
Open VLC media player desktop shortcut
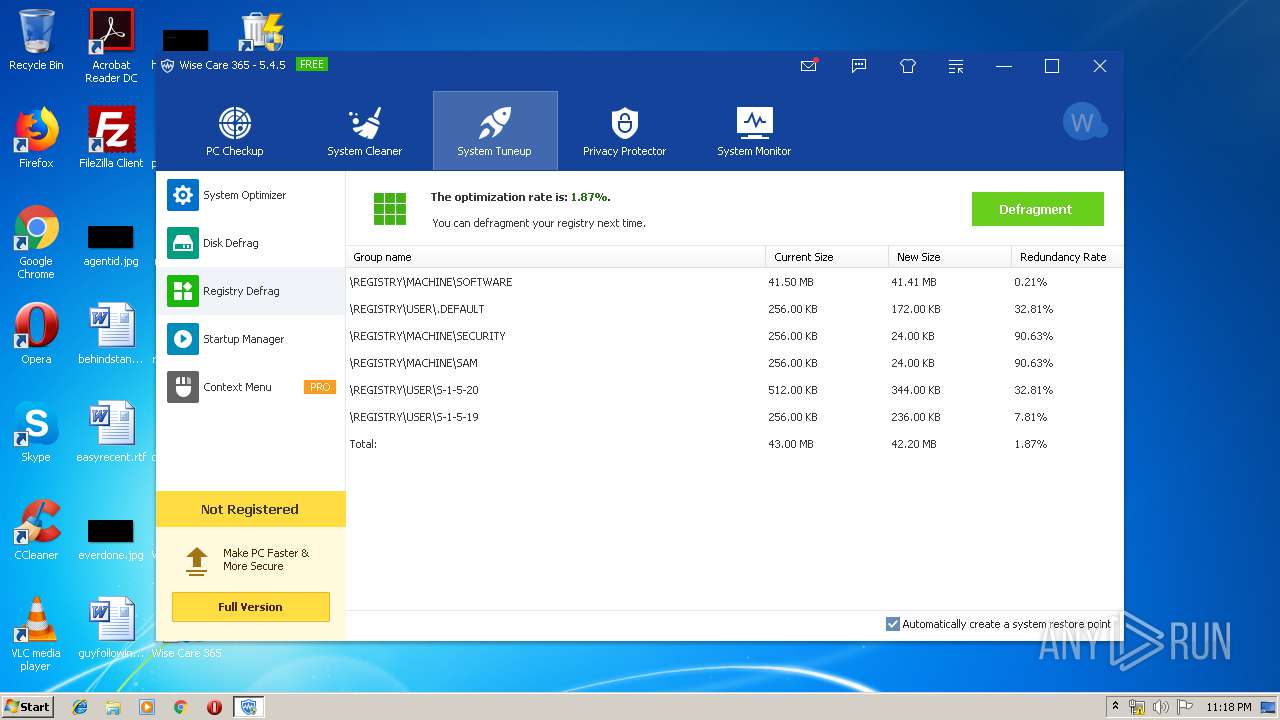click(x=36, y=634)
